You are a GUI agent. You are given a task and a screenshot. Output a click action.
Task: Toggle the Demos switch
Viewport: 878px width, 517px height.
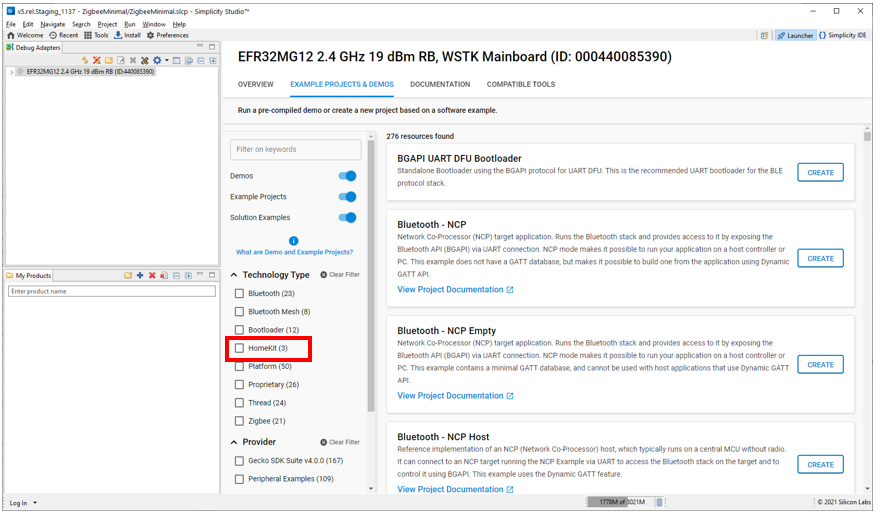coord(347,176)
